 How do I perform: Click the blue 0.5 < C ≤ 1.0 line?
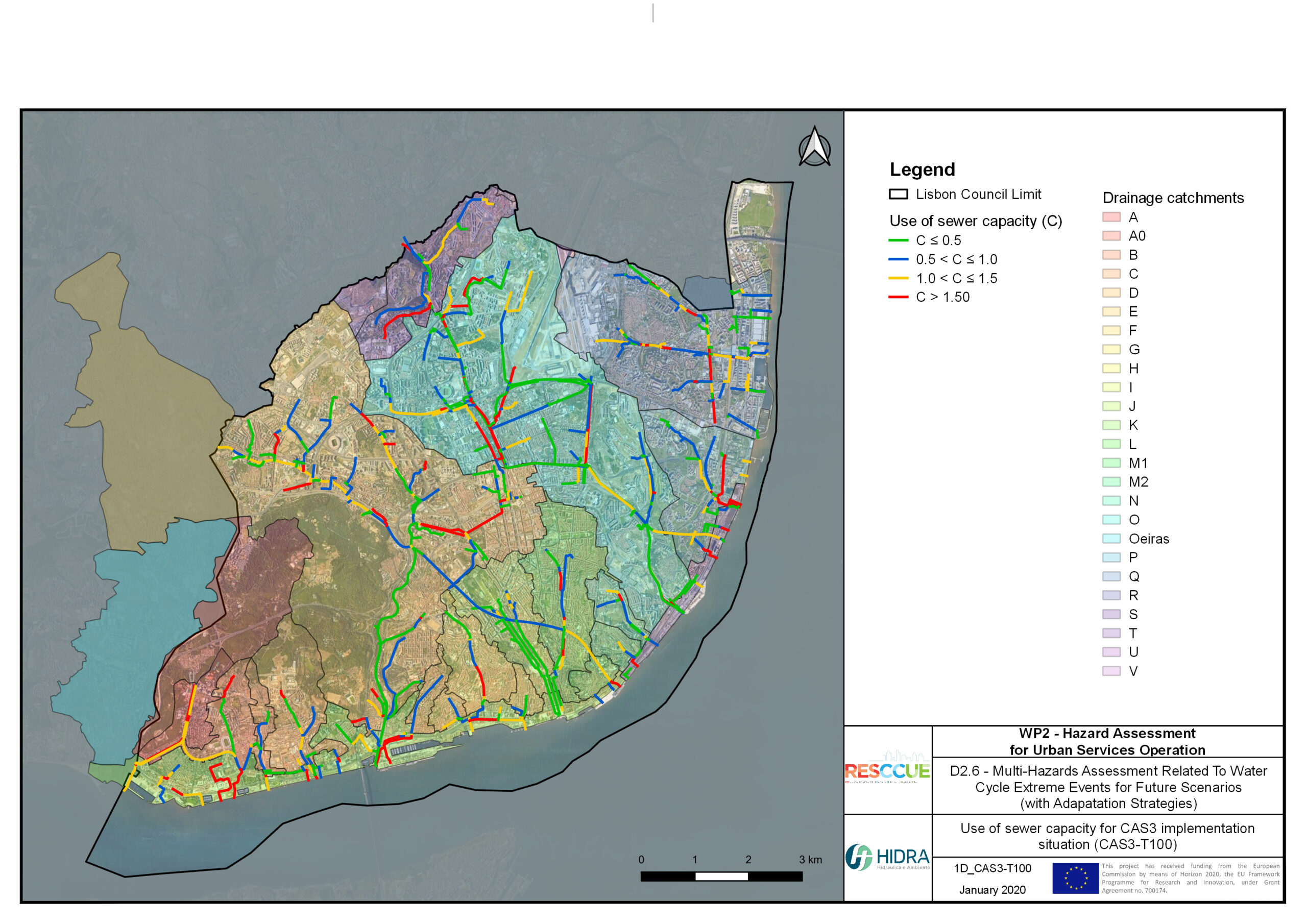point(898,260)
